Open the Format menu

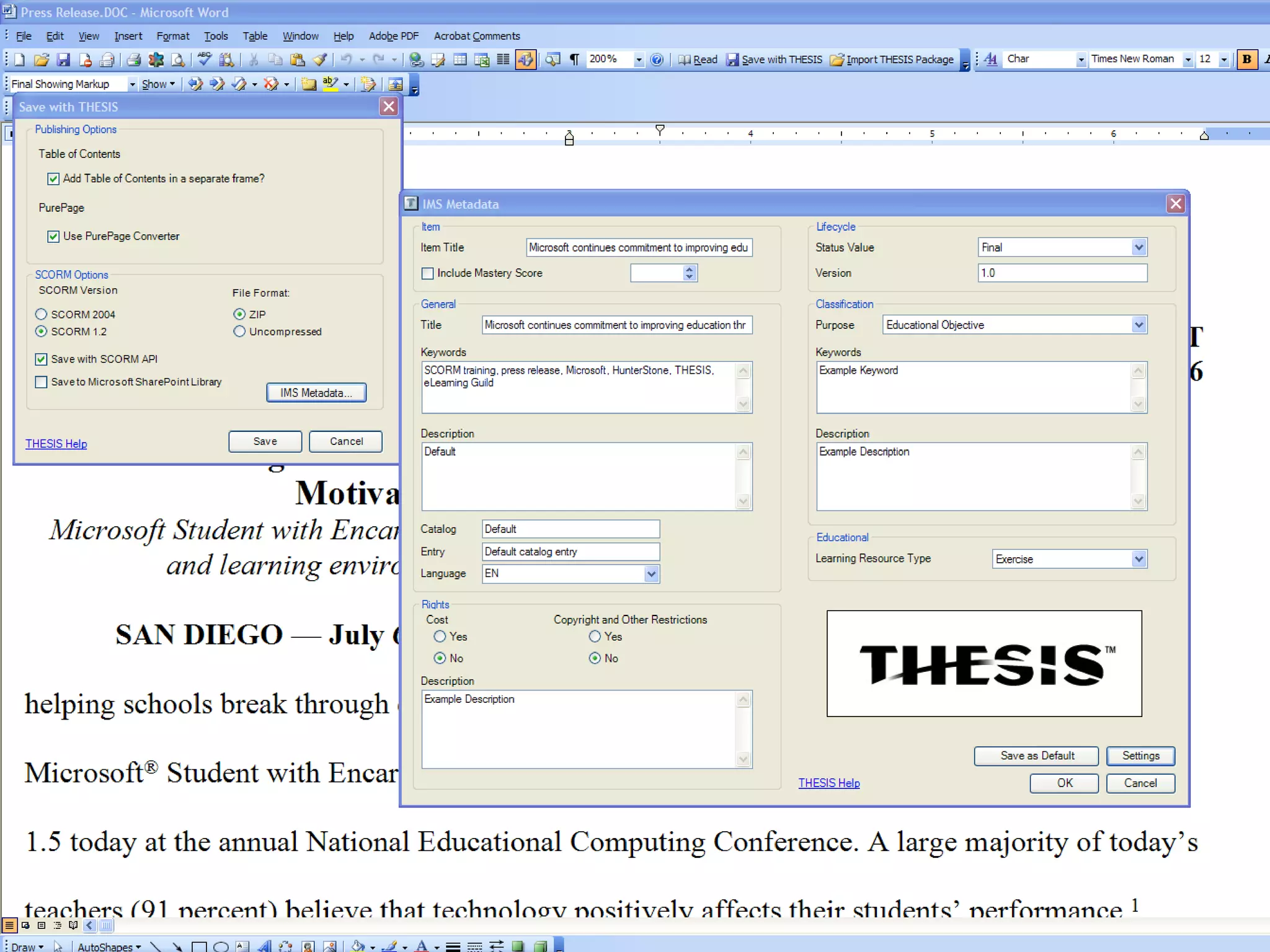click(x=172, y=36)
